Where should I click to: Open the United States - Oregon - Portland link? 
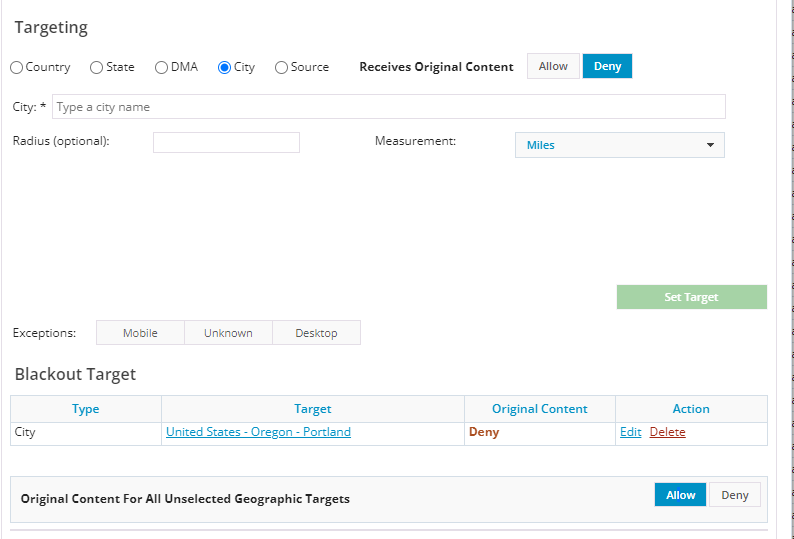(258, 432)
